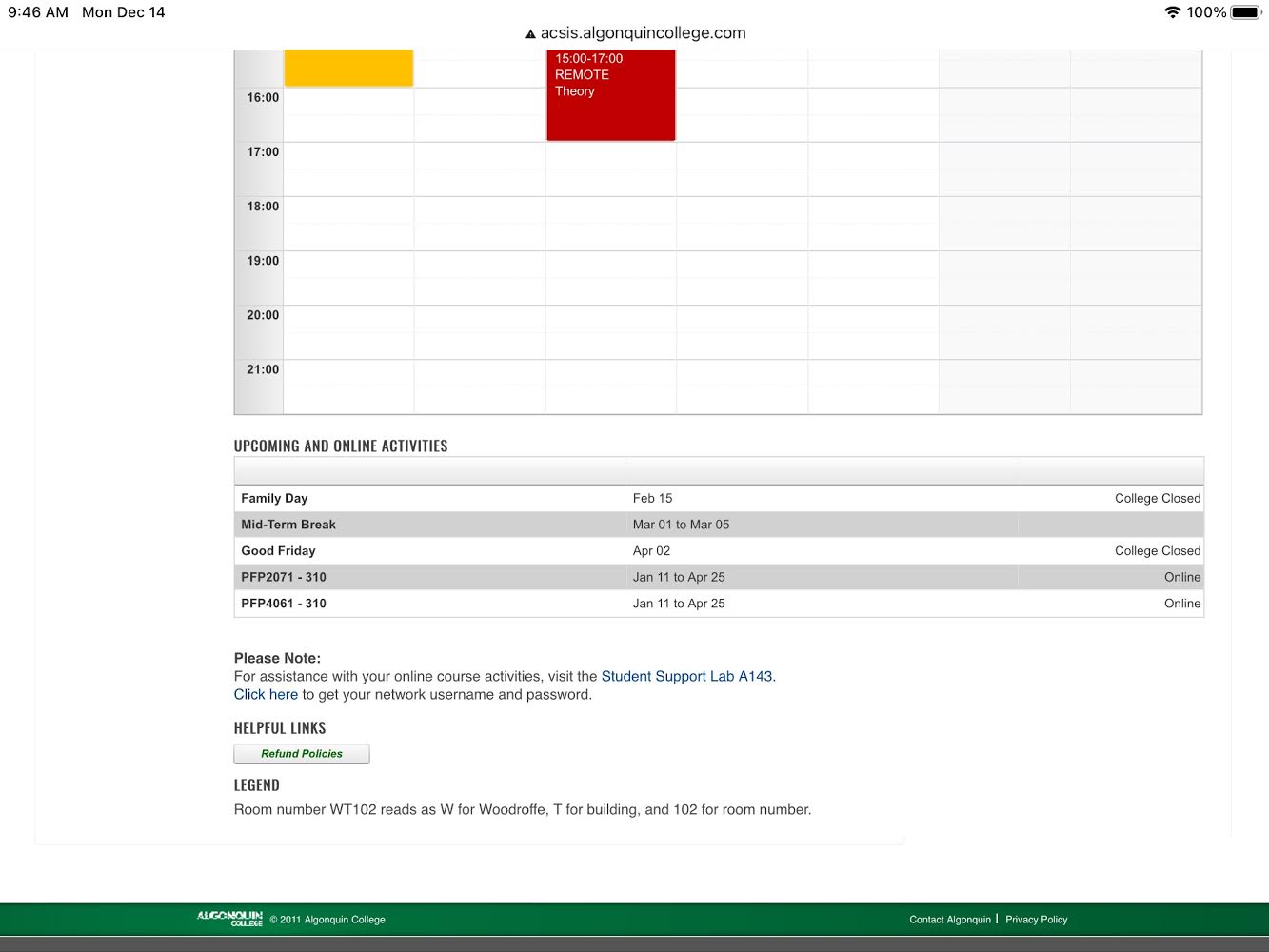The width and height of the screenshot is (1269, 952).
Task: Tap the Wi-Fi status icon
Action: click(x=1172, y=12)
